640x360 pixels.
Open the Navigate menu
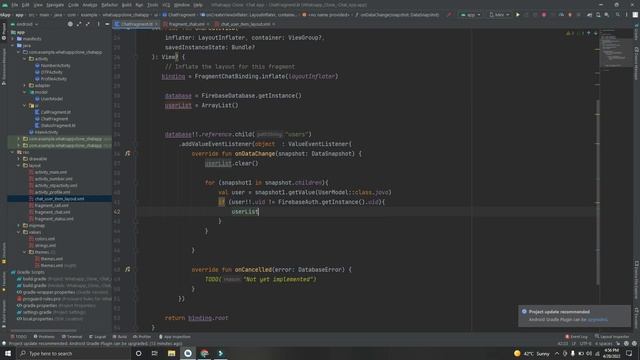55,5
